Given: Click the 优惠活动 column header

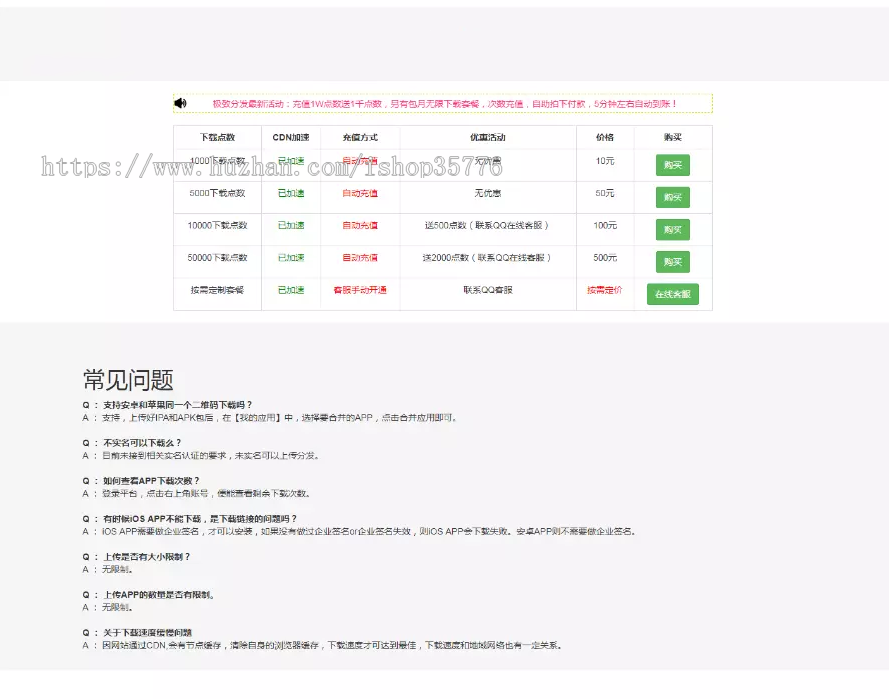Looking at the screenshot, I should [x=488, y=137].
